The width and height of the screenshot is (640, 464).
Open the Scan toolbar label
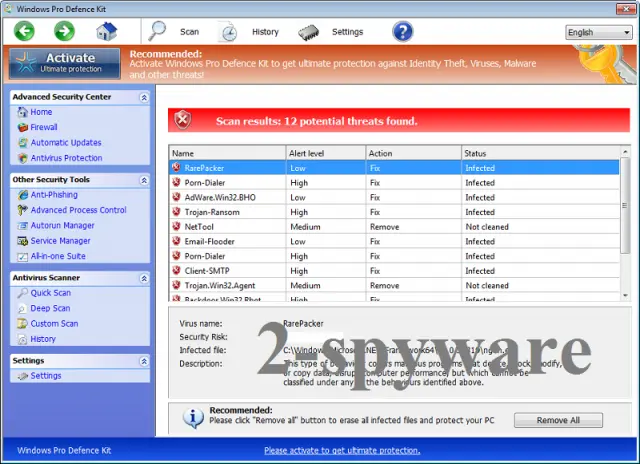tap(189, 32)
